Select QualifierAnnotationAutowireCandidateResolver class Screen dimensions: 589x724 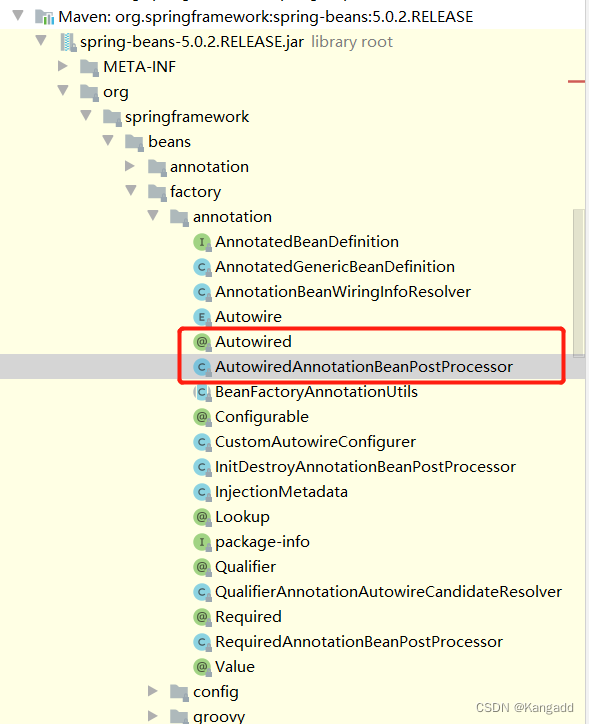[389, 592]
